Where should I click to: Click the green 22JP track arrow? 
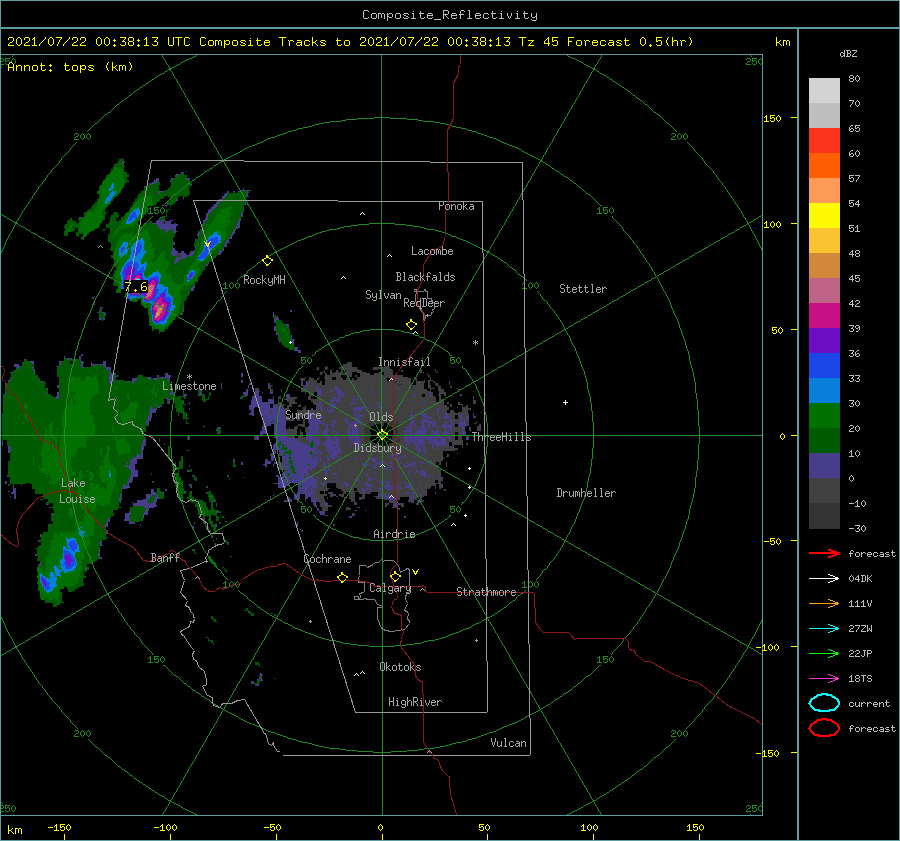pos(824,653)
